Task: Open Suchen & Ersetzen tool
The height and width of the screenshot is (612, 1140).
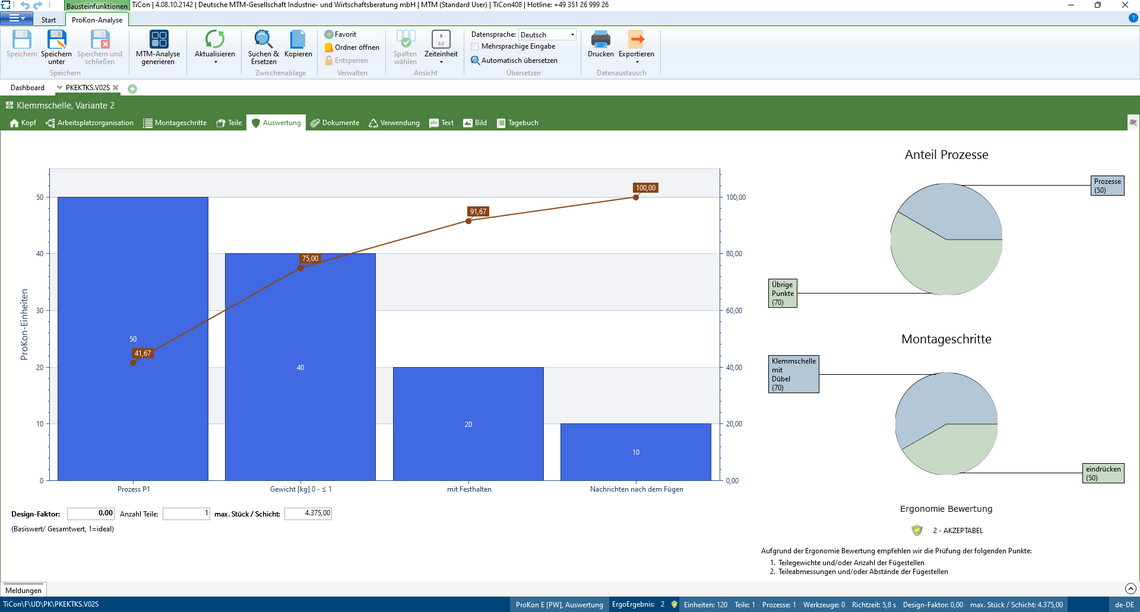Action: (x=263, y=40)
